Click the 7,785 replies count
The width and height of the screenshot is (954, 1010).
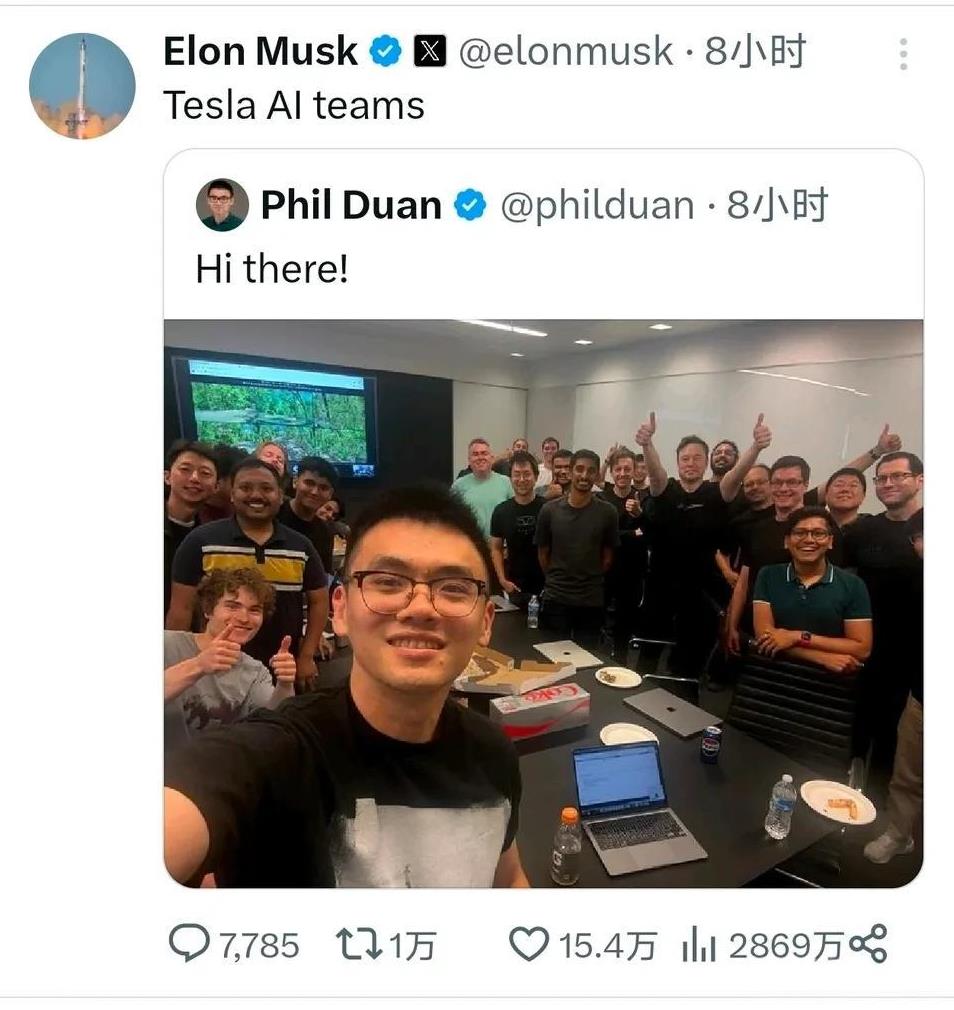[260, 946]
